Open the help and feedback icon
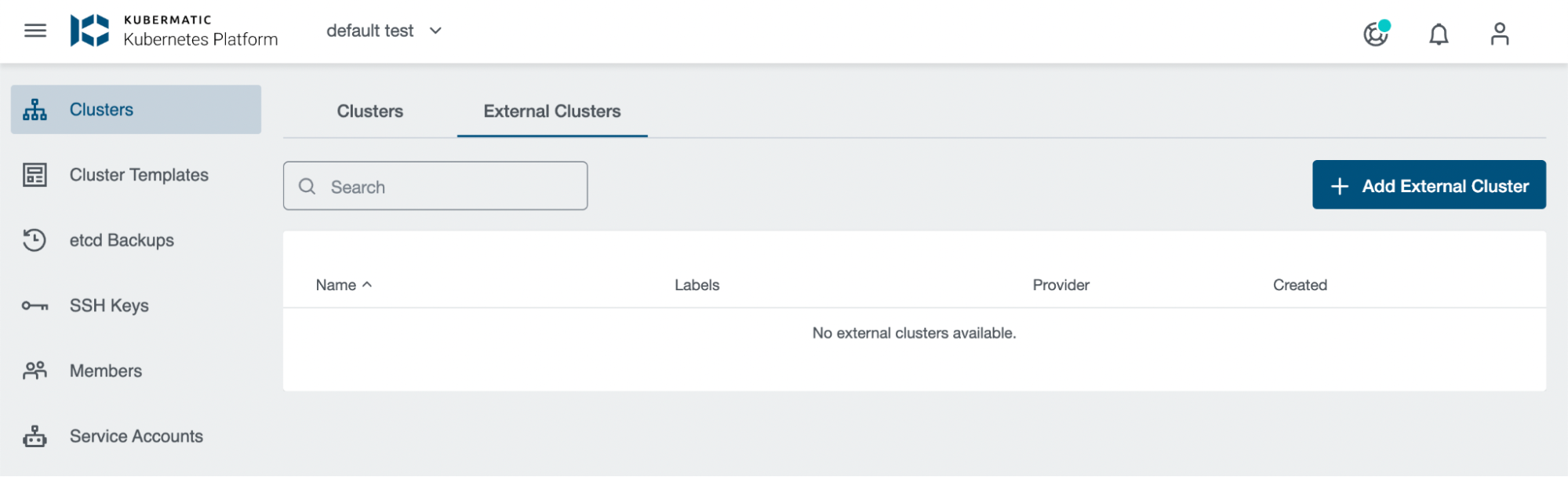The width and height of the screenshot is (1568, 477). [x=1378, y=35]
